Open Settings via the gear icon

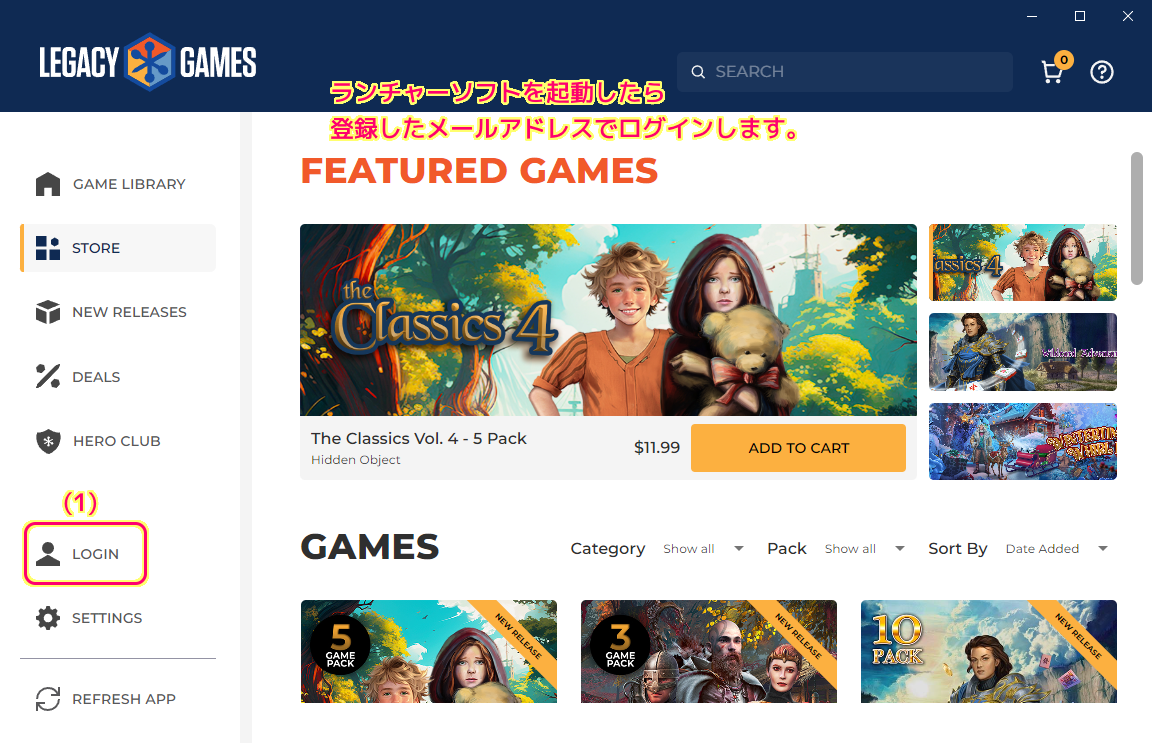48,618
